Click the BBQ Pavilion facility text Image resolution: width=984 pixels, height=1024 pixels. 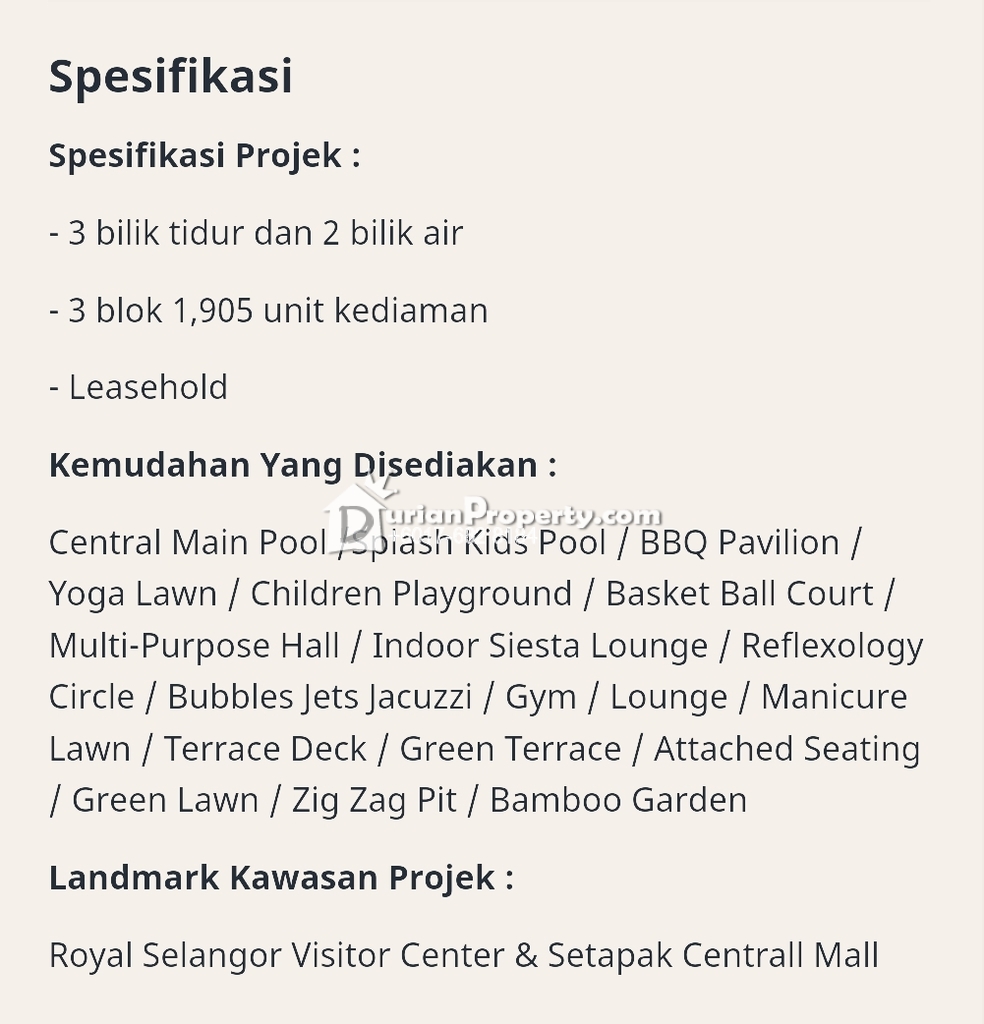coord(739,543)
